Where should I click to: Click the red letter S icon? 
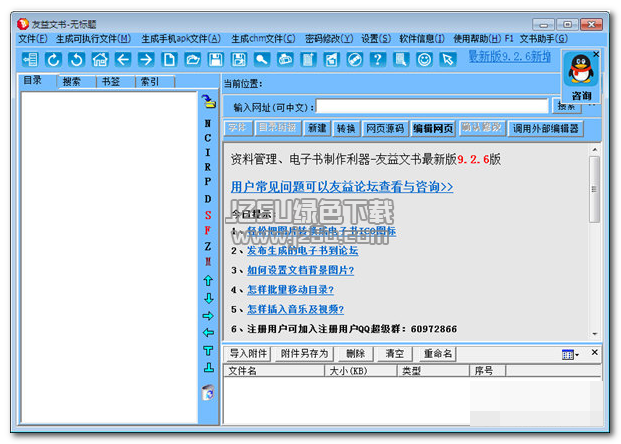pos(208,215)
